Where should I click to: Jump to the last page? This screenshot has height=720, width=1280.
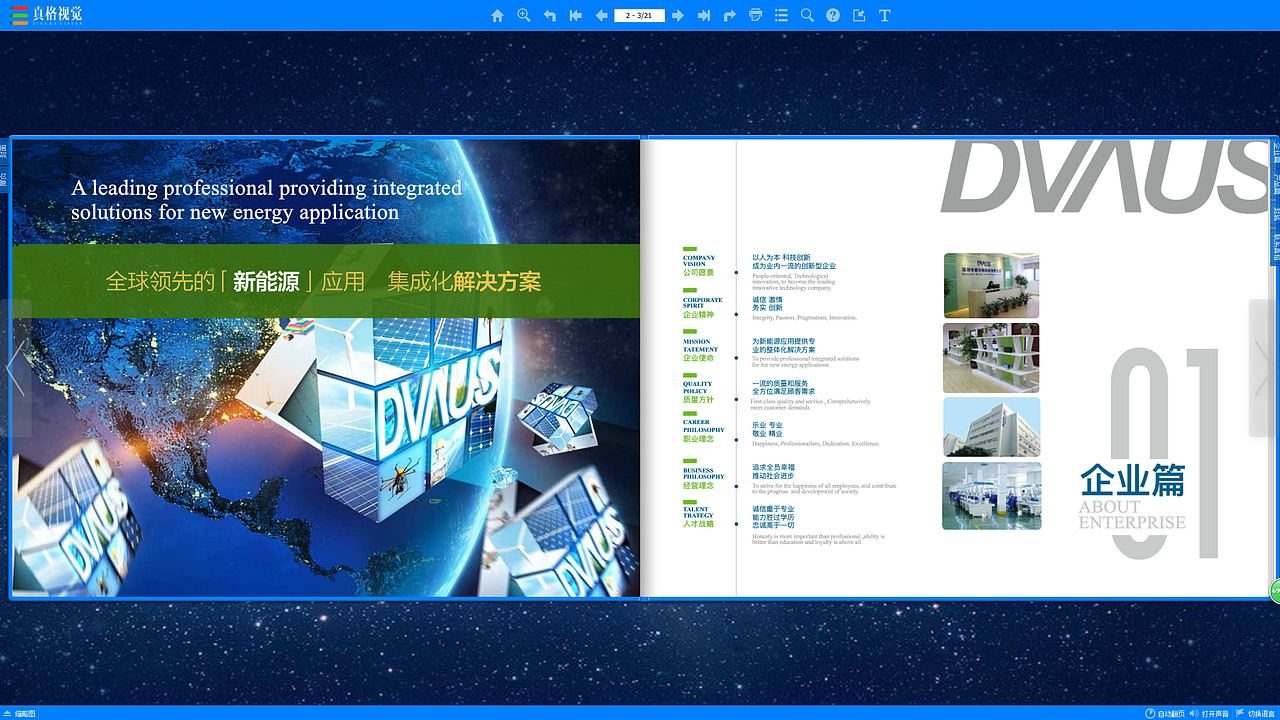point(703,15)
